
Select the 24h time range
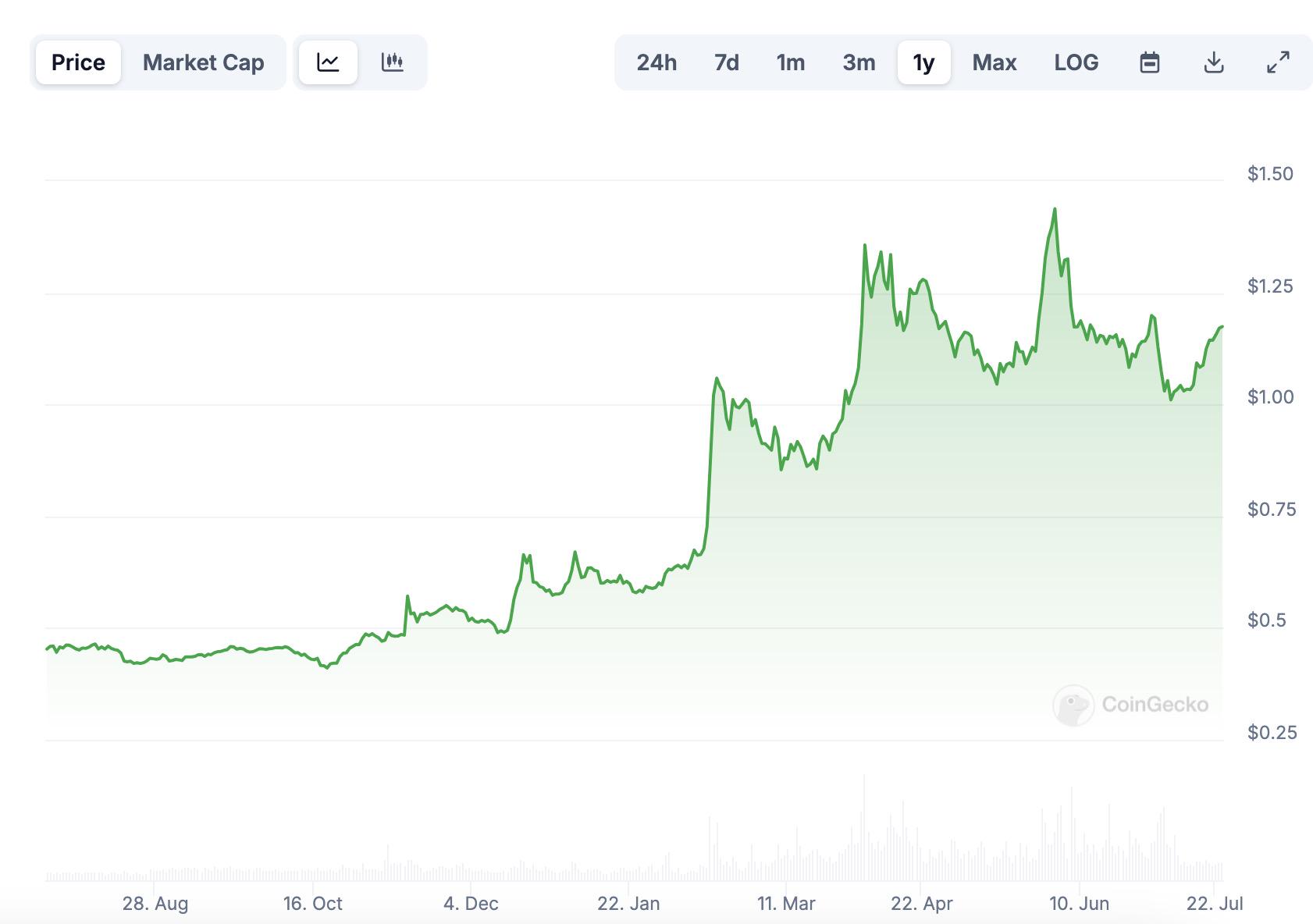(656, 62)
